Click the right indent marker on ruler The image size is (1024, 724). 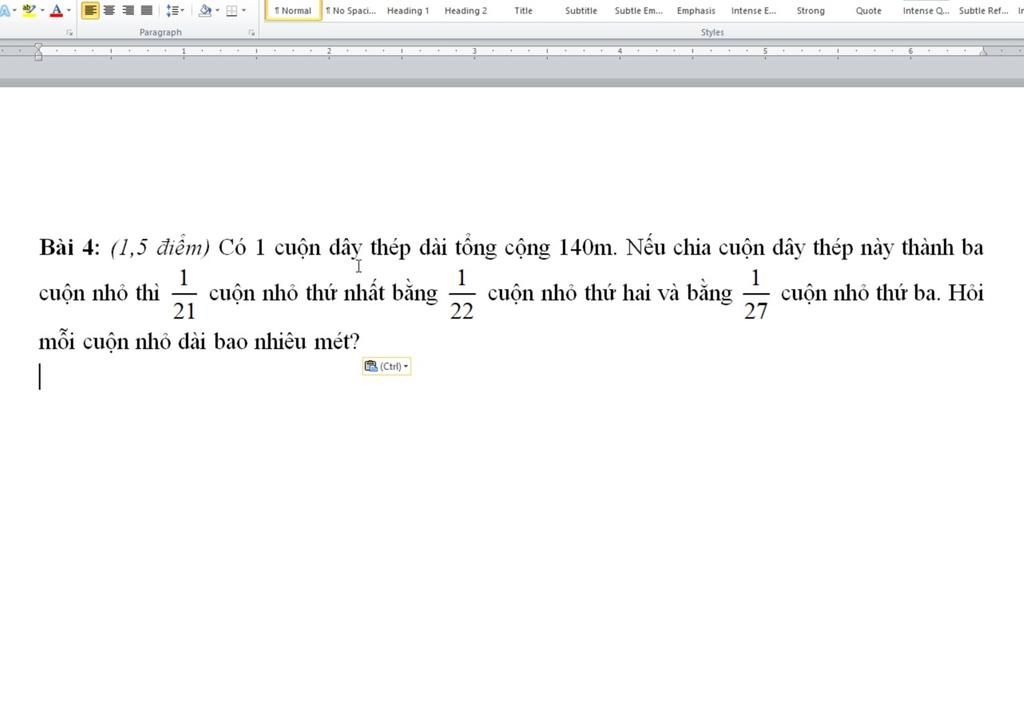983,52
